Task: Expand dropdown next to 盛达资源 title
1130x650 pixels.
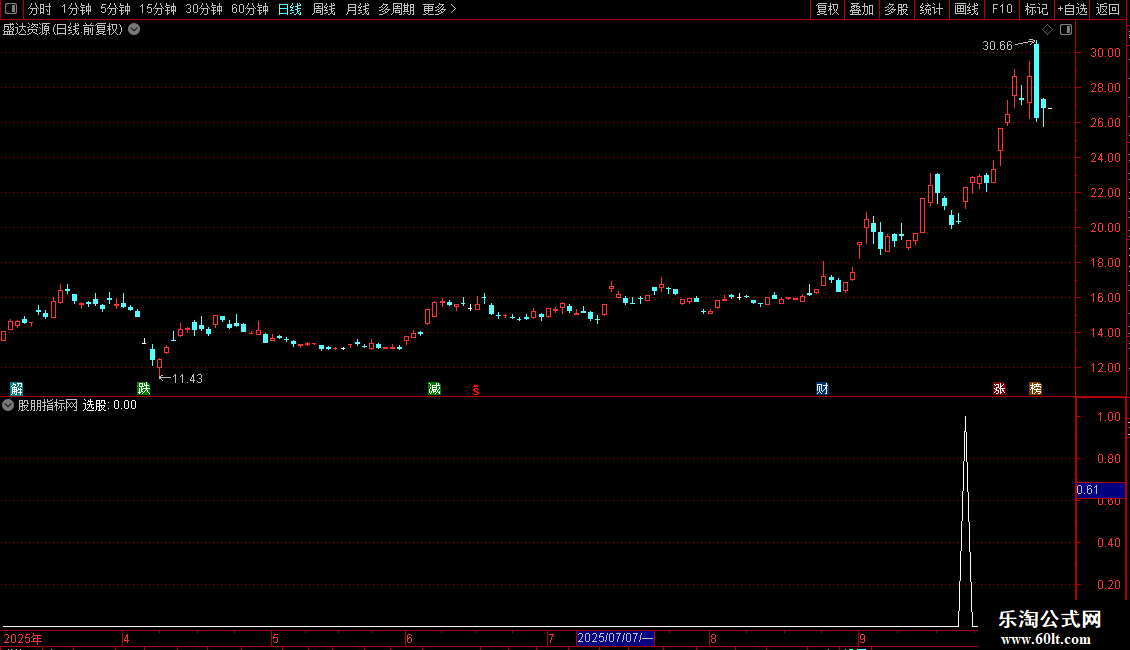Action: [x=134, y=30]
